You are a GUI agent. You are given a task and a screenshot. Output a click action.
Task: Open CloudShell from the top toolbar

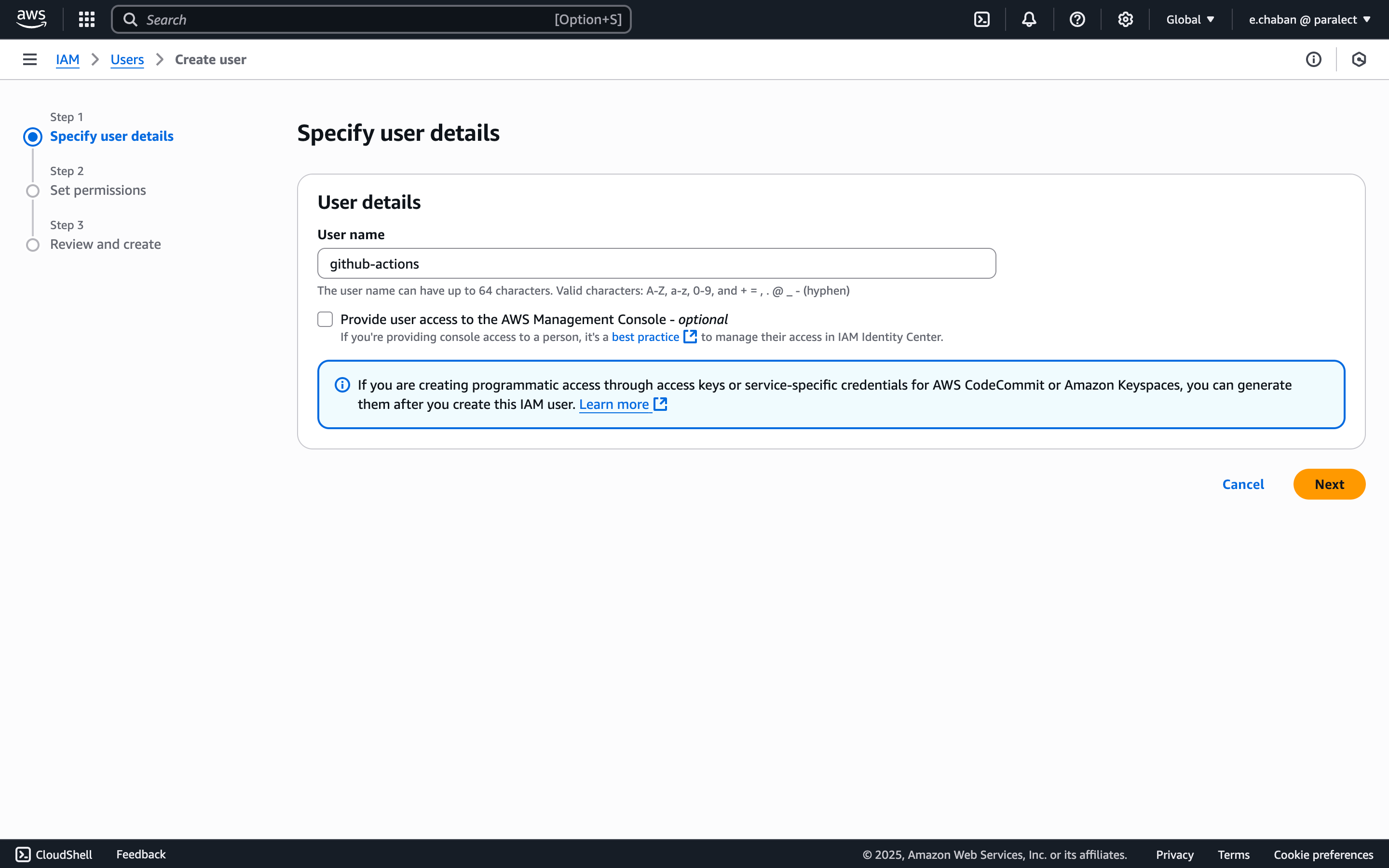981,19
